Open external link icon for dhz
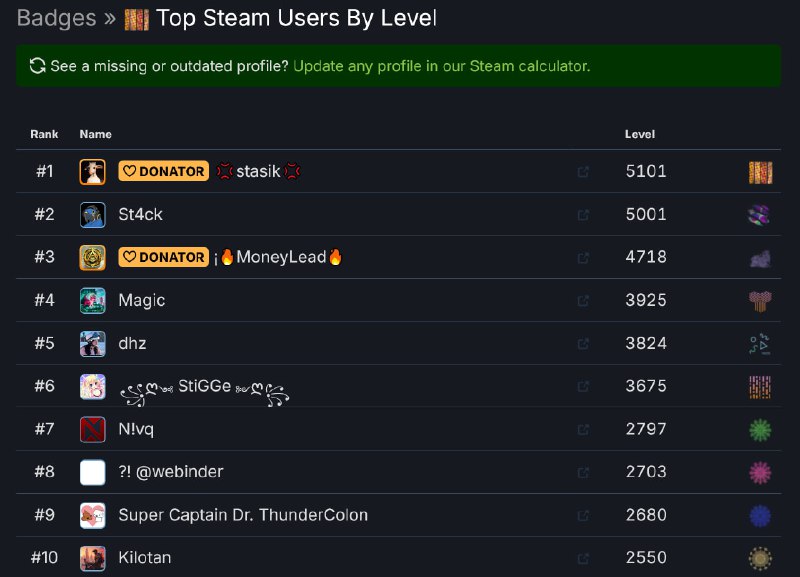The image size is (800, 577). pos(583,344)
